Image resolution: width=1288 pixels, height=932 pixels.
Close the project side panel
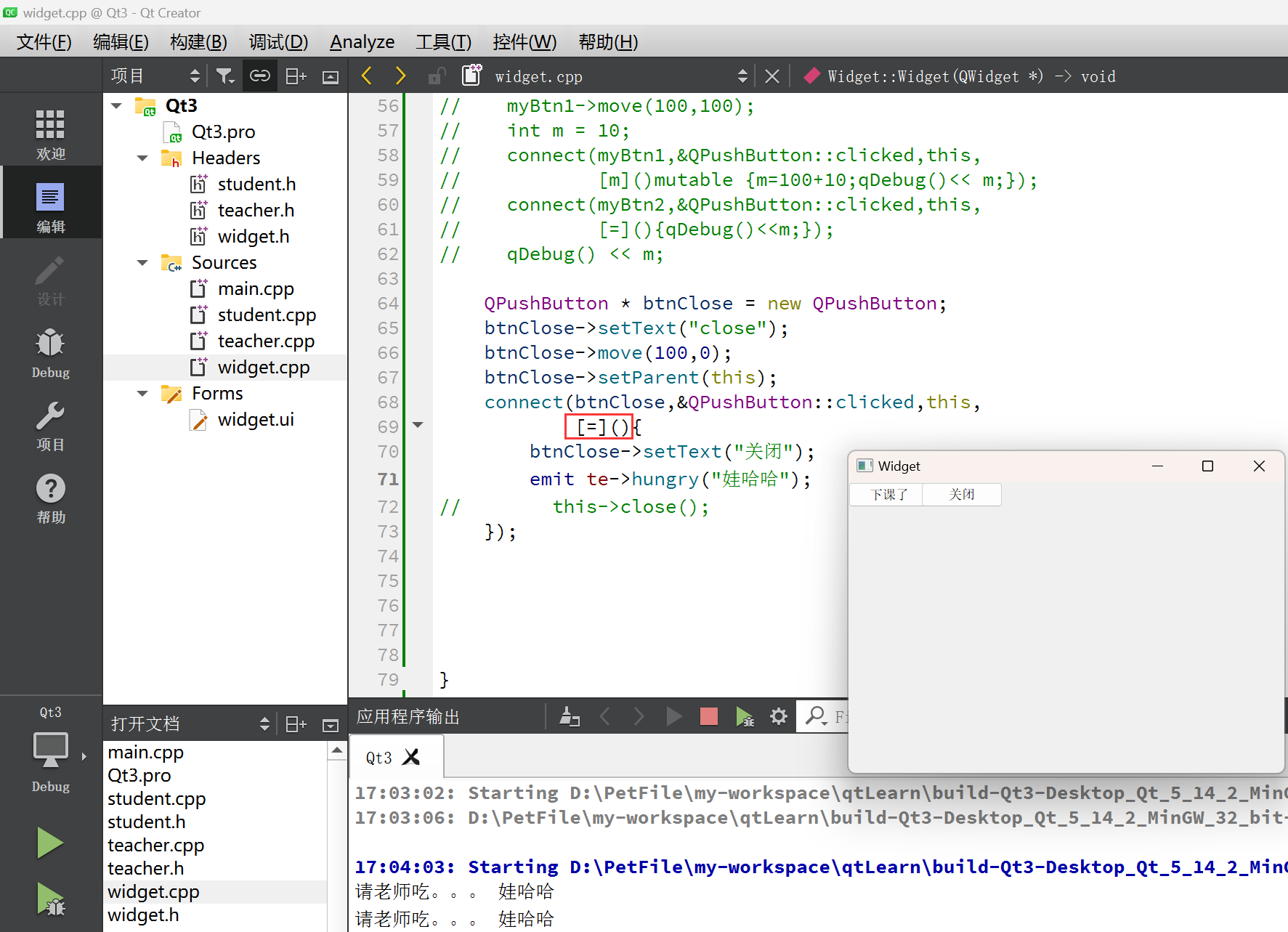[x=331, y=76]
